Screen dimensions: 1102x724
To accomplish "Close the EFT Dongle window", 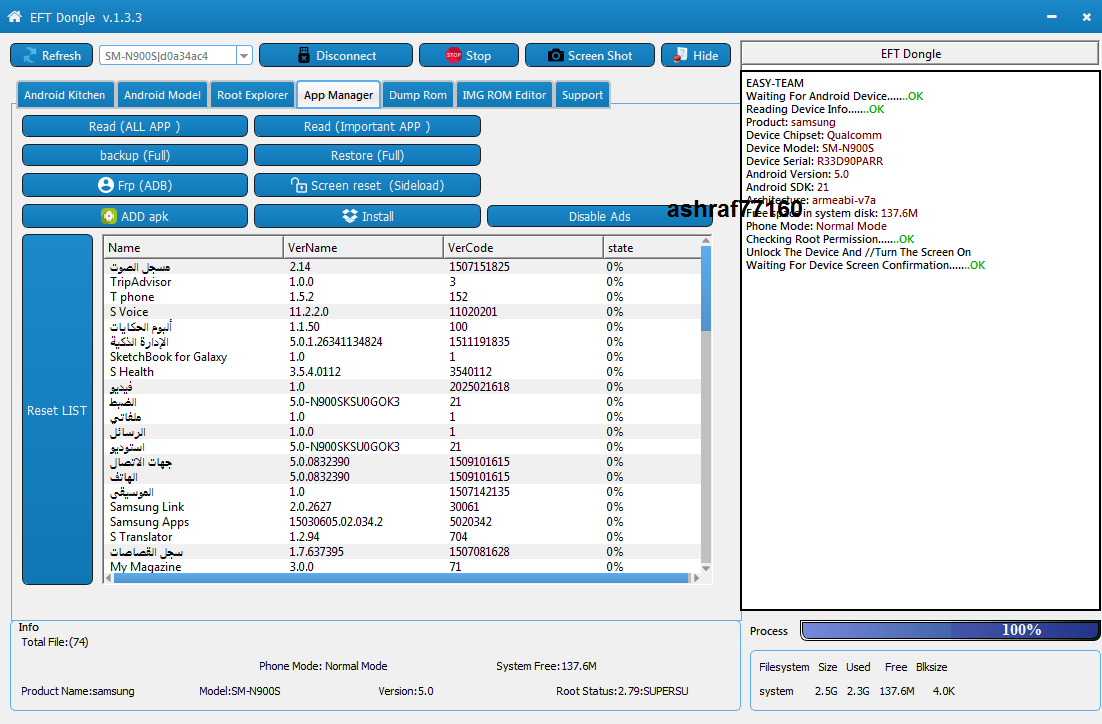I will coord(1087,16).
